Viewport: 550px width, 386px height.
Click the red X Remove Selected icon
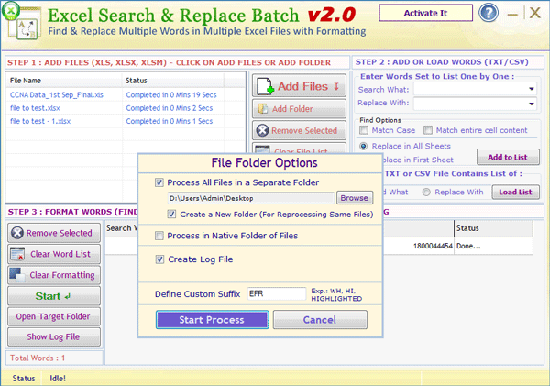pyautogui.click(x=263, y=131)
